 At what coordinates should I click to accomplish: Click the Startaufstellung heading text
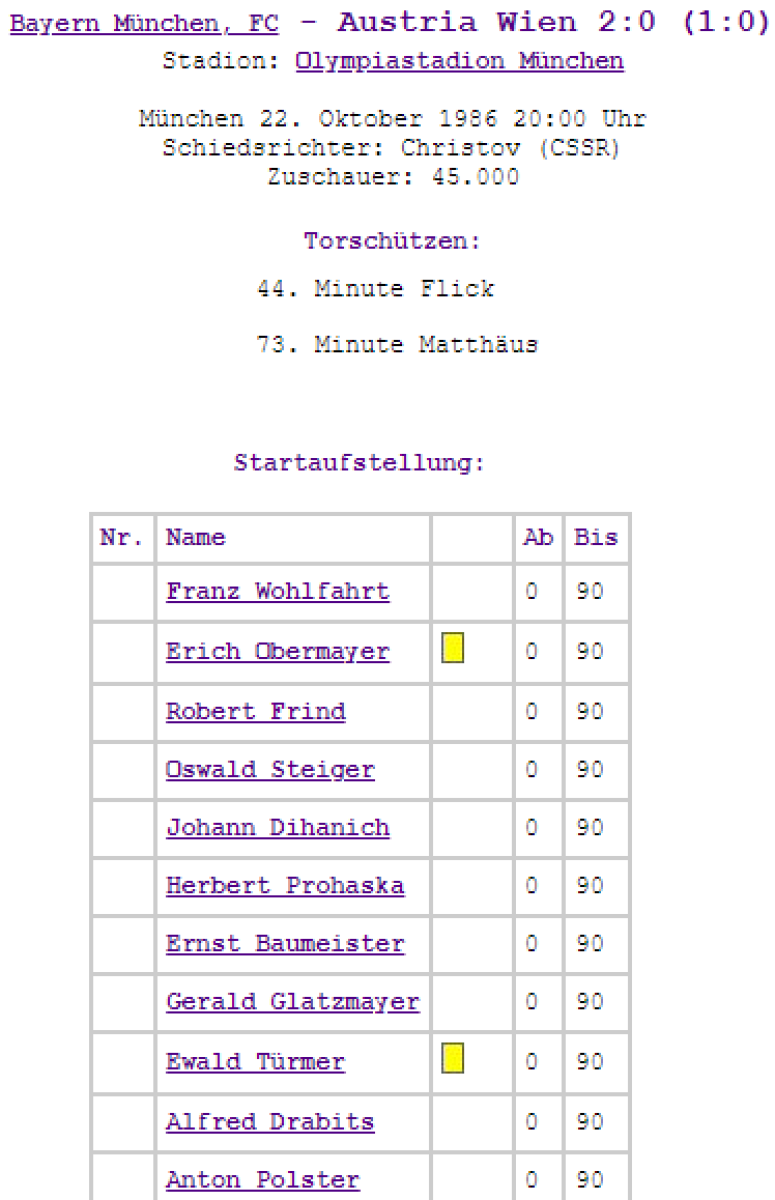tap(359, 464)
